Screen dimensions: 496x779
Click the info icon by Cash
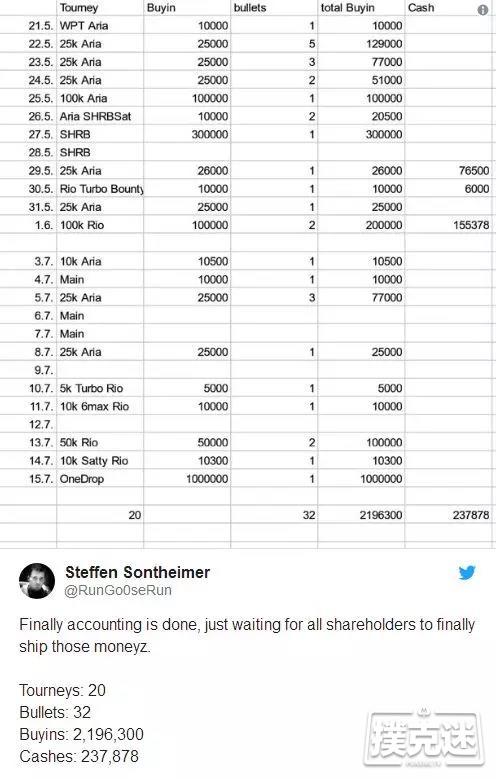click(x=483, y=10)
